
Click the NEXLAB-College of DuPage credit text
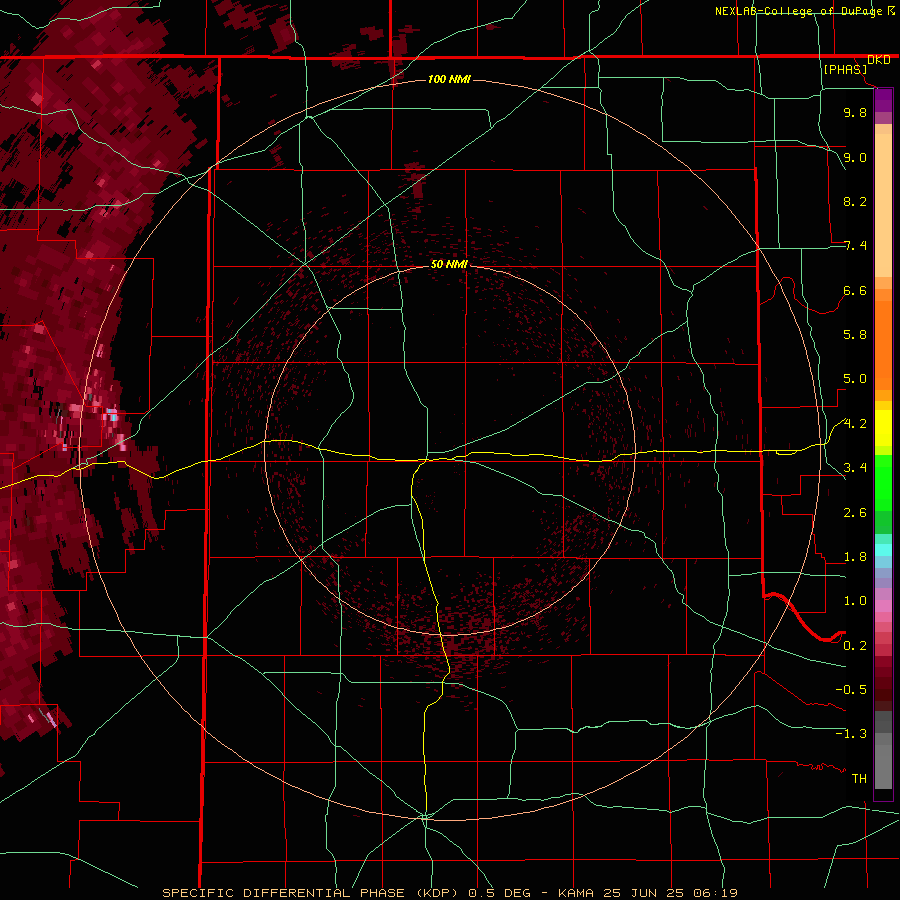[x=799, y=11]
